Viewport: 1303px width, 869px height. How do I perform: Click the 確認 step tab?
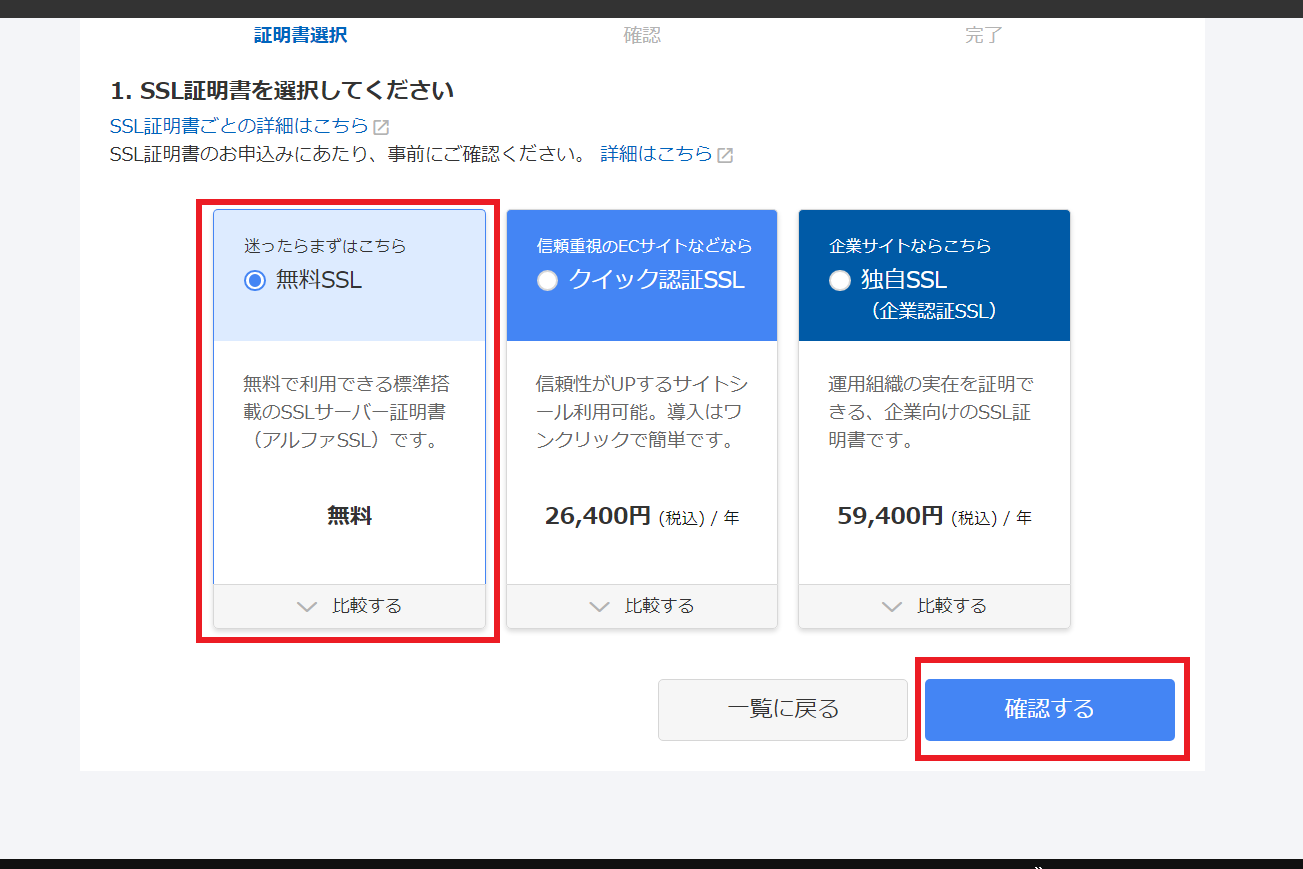(x=642, y=36)
